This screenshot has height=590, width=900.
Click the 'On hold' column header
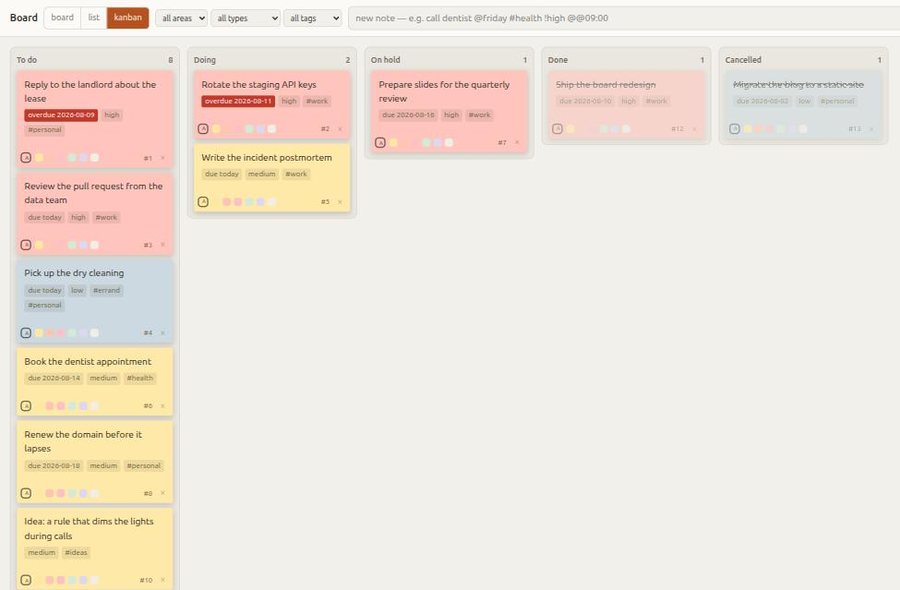click(385, 60)
